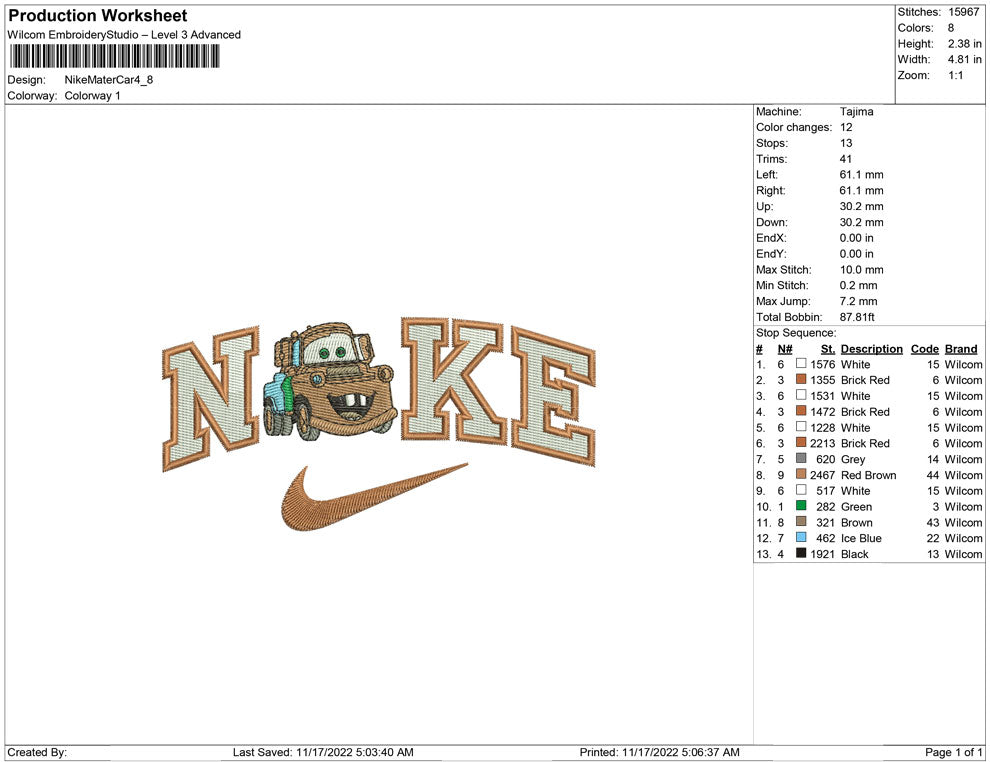Click the brick red swatch in stop 2
990x762 pixels.
point(801,379)
